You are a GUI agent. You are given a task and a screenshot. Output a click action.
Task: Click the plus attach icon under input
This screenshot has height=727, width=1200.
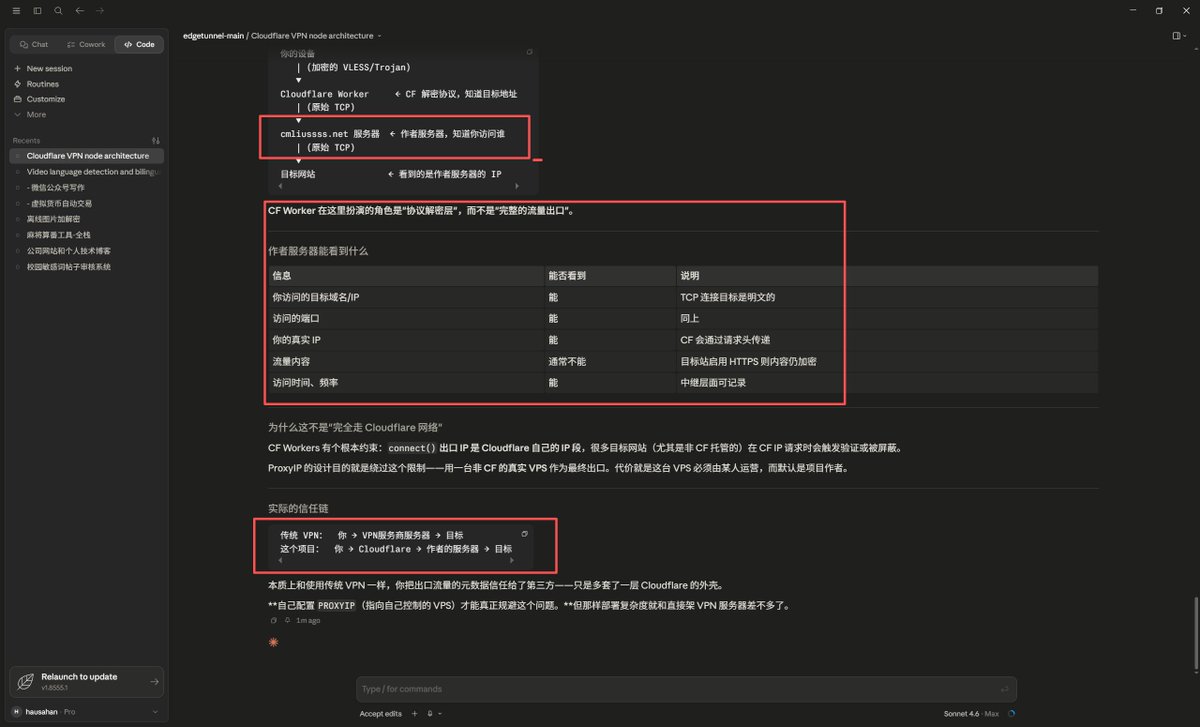pos(414,714)
